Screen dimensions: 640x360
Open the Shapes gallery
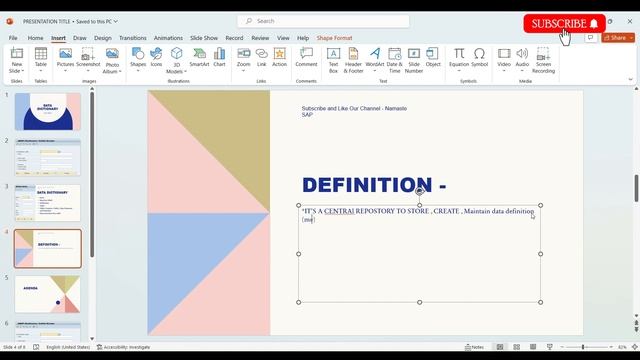138,60
